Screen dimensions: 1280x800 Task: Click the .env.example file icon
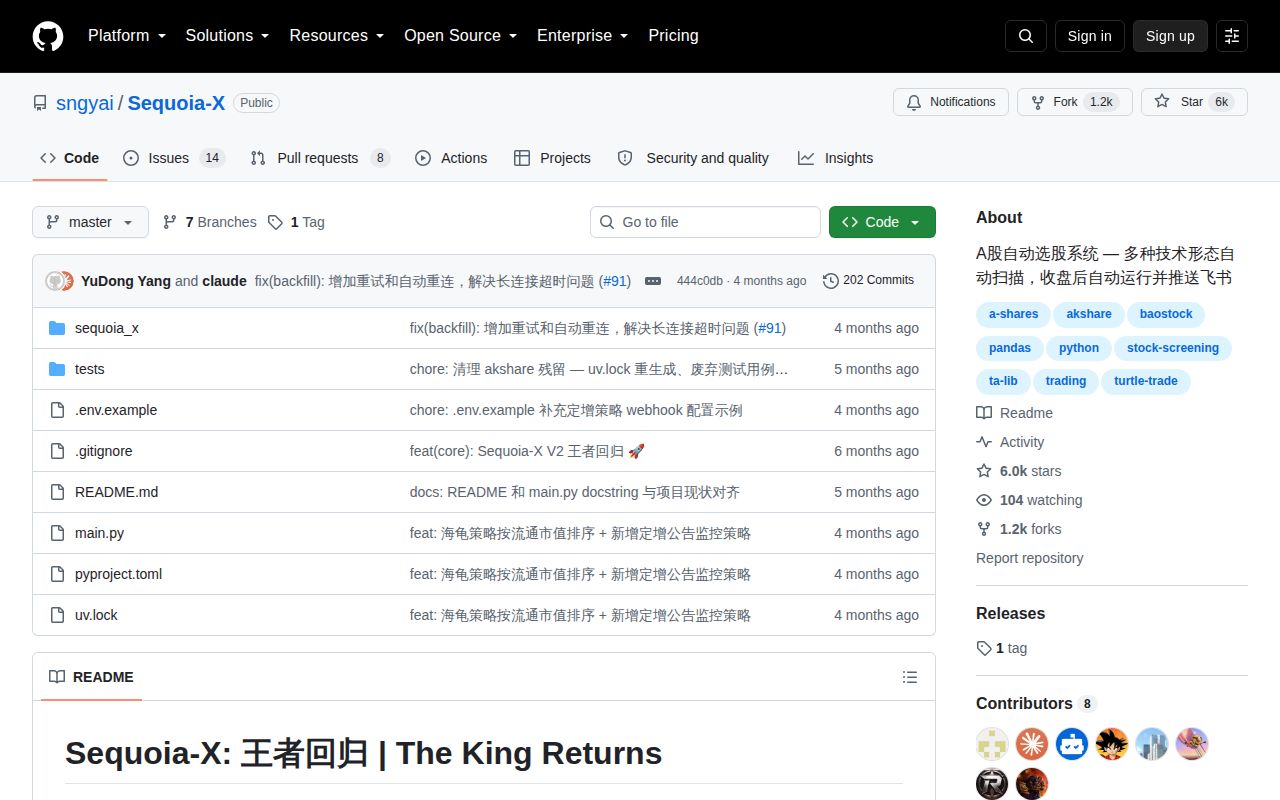(x=57, y=410)
